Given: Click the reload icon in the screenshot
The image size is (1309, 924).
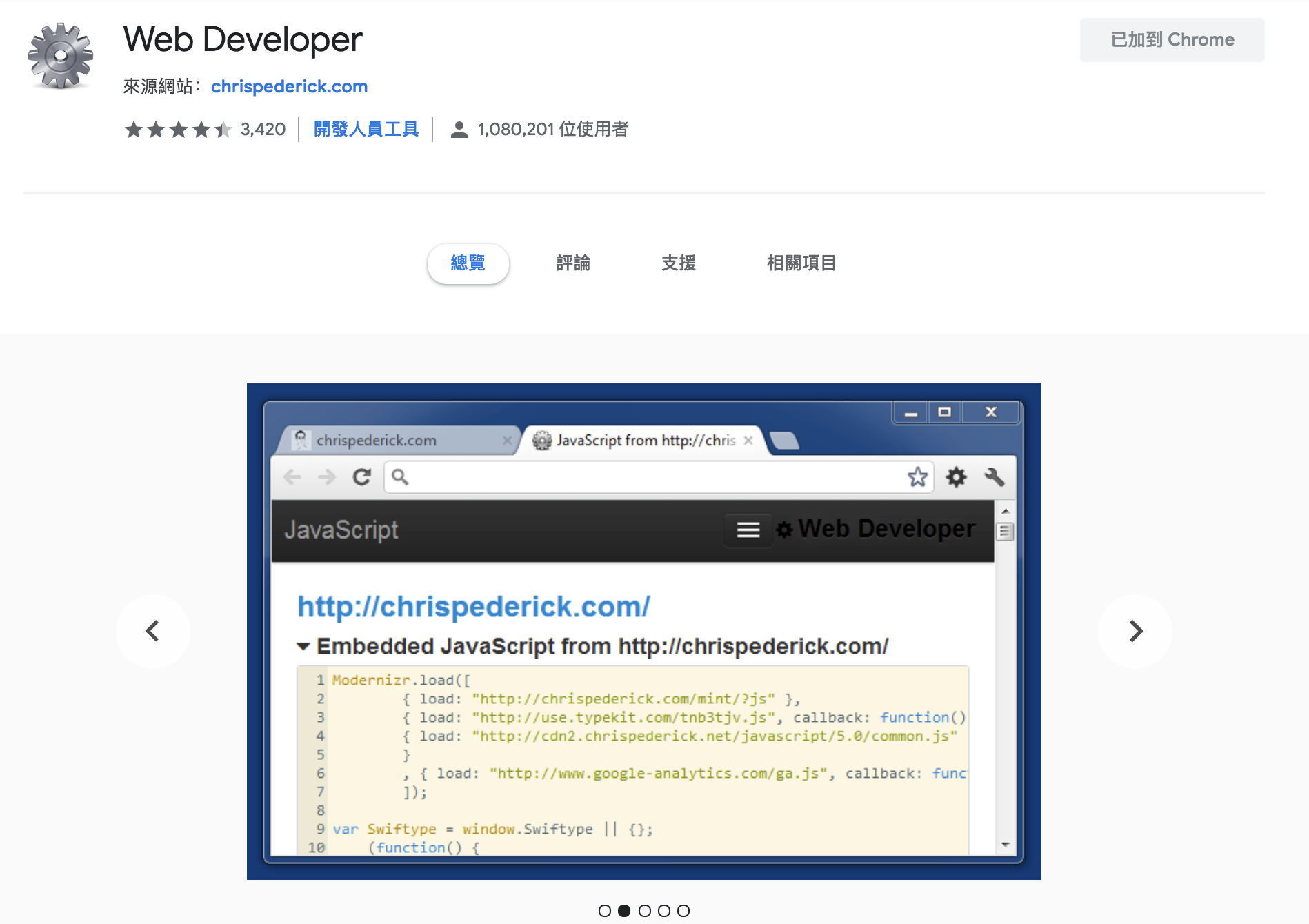Looking at the screenshot, I should click(x=362, y=476).
